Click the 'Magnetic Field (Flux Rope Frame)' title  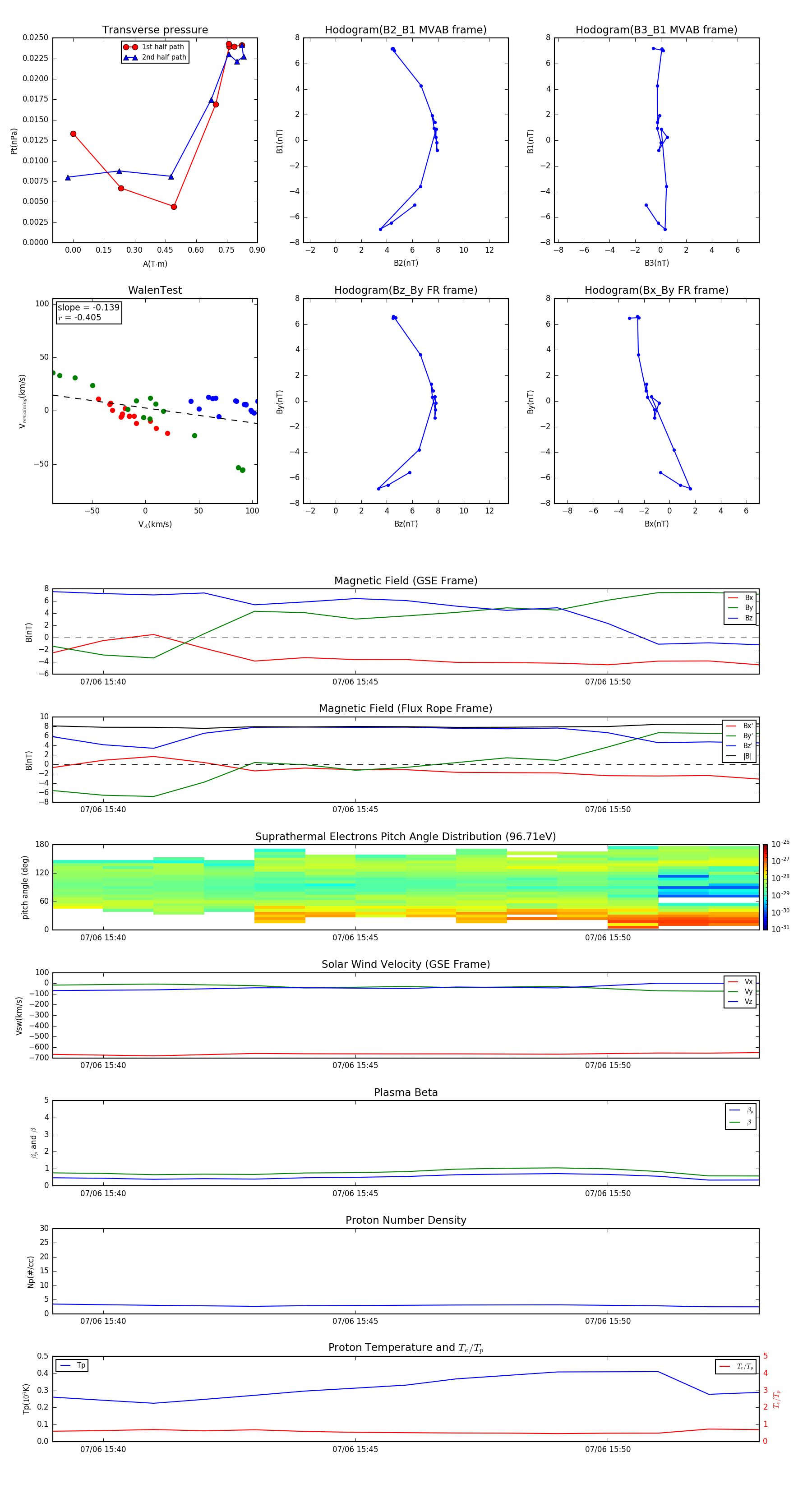[x=406, y=709]
